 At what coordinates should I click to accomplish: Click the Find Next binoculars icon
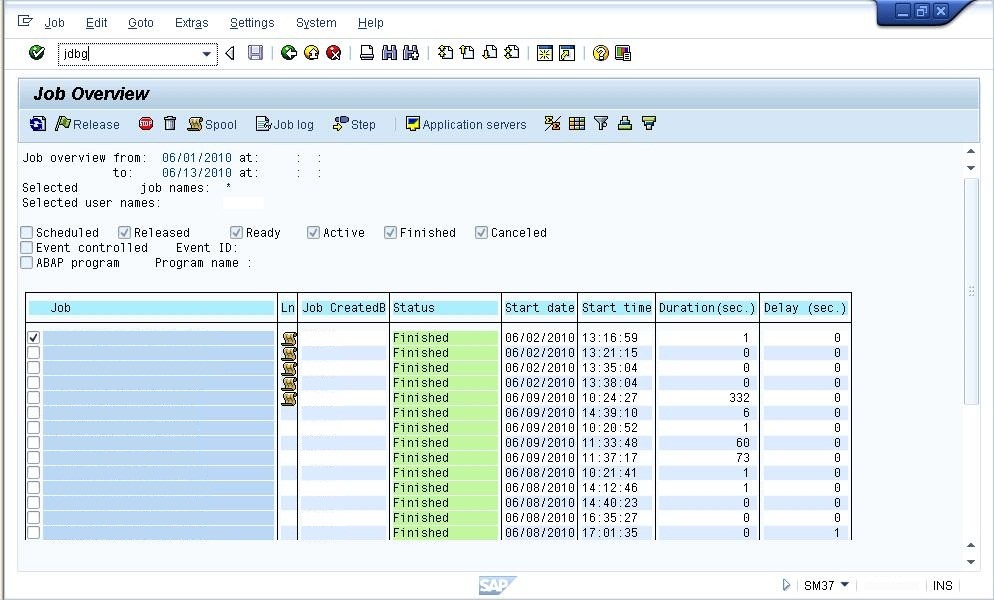[x=411, y=53]
